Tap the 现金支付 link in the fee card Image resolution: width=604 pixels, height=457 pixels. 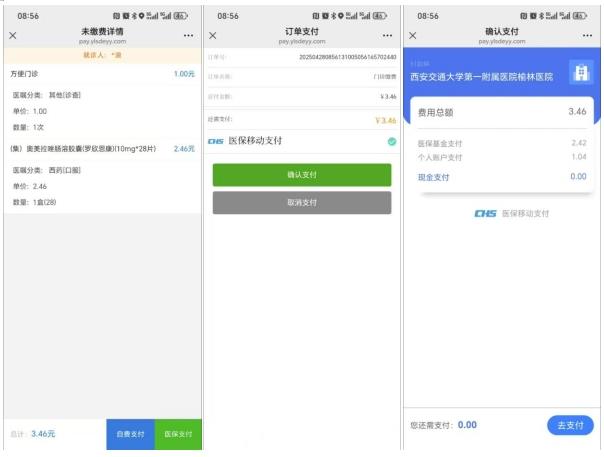433,177
